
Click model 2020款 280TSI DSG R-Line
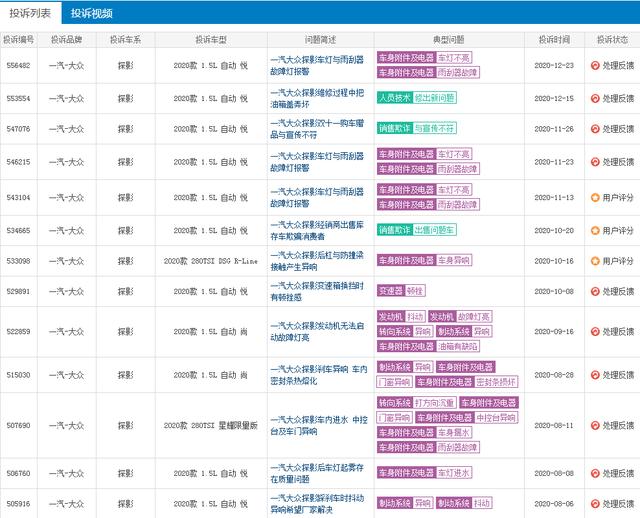click(x=211, y=261)
